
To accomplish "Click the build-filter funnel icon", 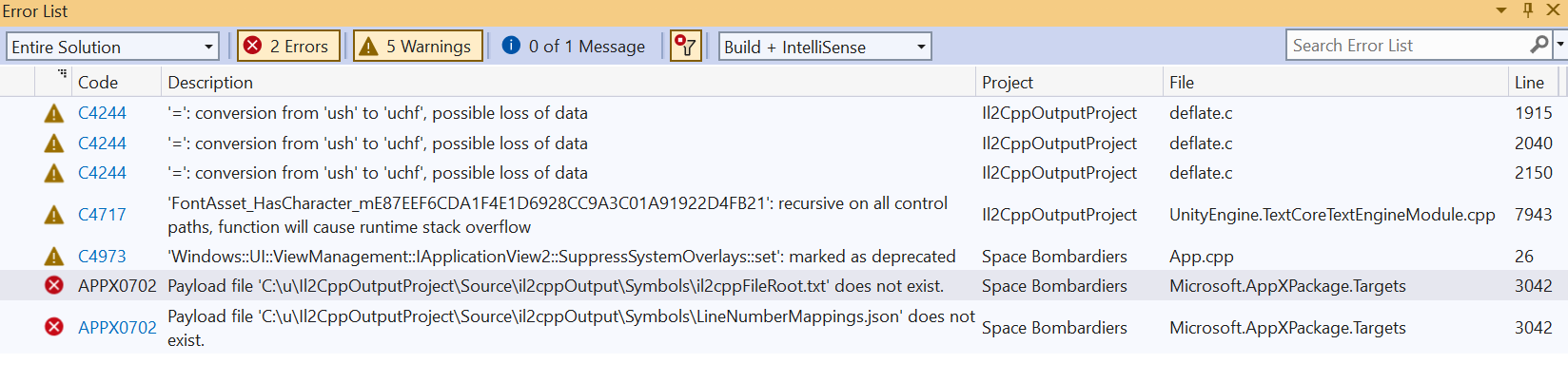I will (685, 46).
